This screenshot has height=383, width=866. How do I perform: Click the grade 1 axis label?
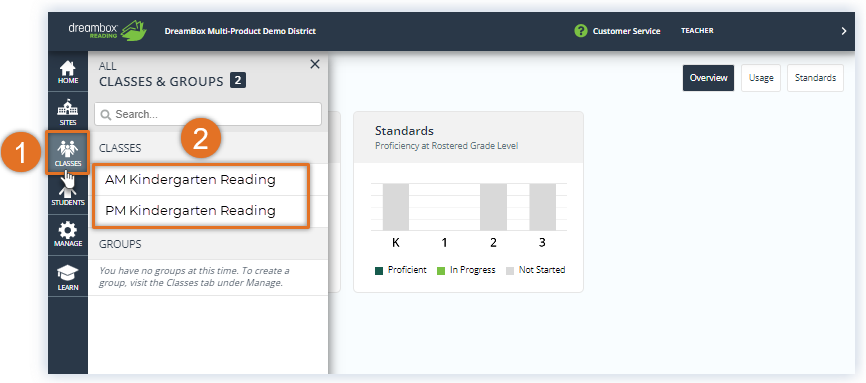tap(445, 243)
